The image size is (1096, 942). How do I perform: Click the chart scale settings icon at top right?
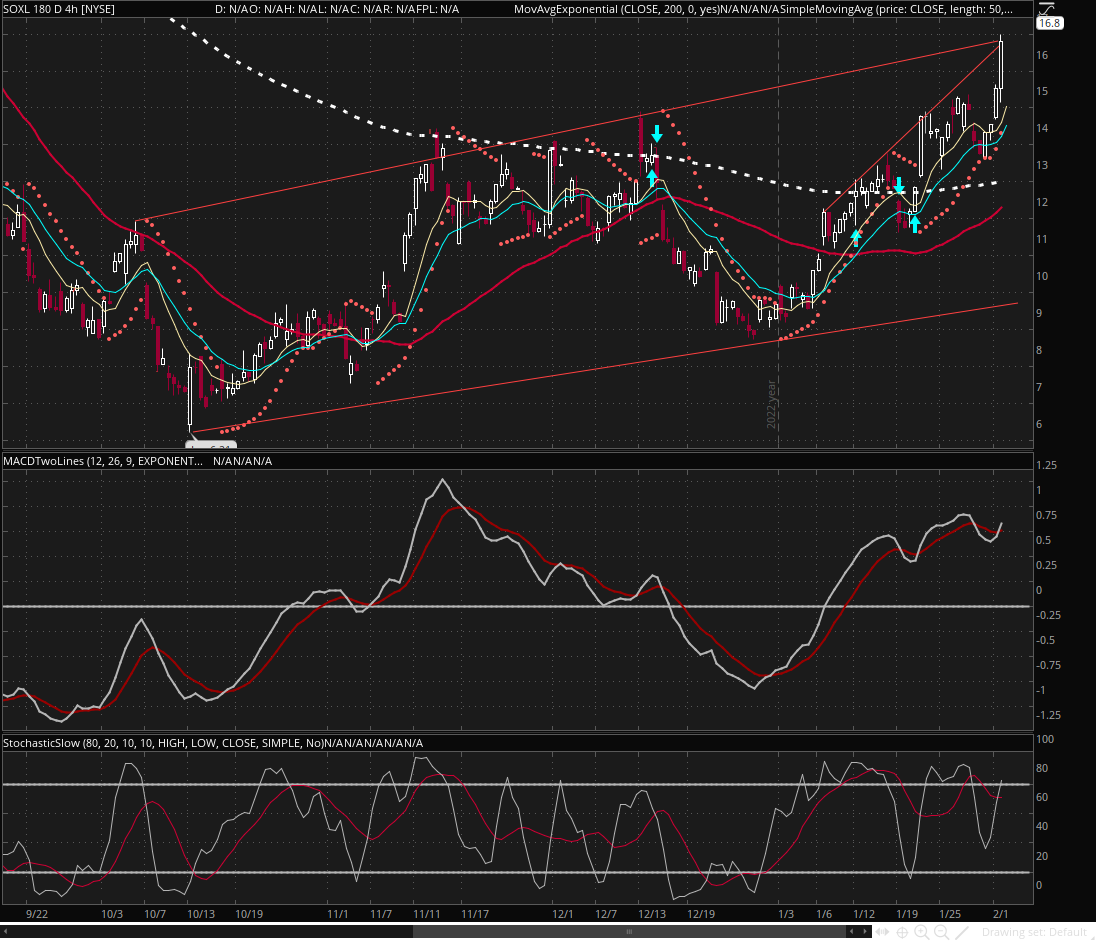pos(1046,8)
